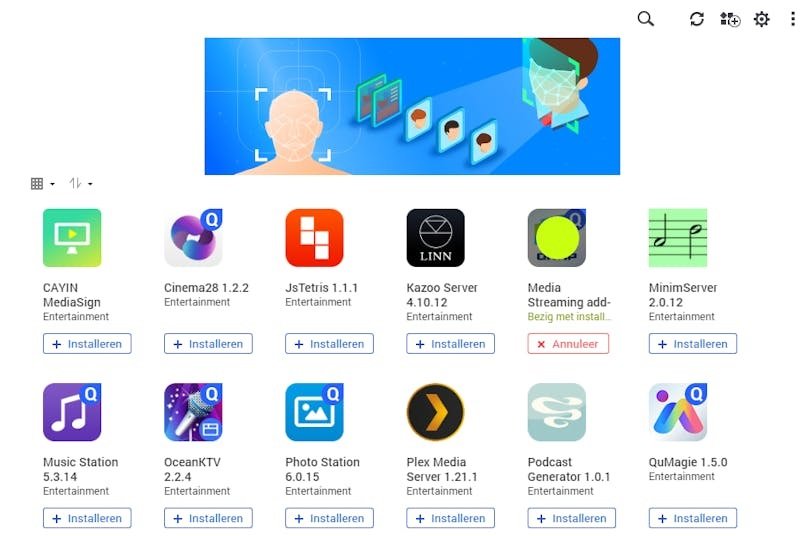Cancel the Media Streaming add-on installation

[568, 344]
